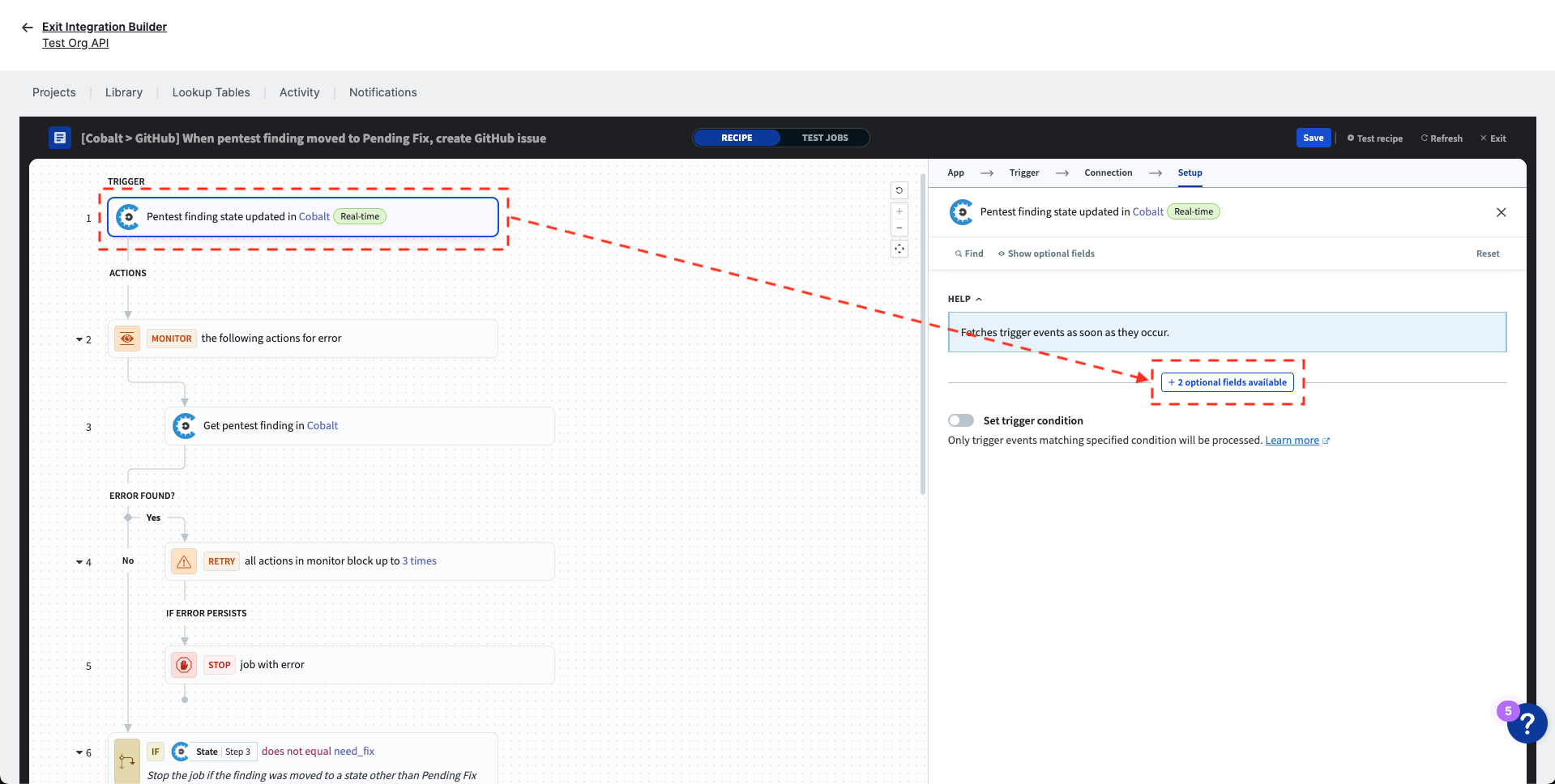This screenshot has width=1555, height=784.
Task: Go to the Projects menu
Action: pyautogui.click(x=54, y=92)
